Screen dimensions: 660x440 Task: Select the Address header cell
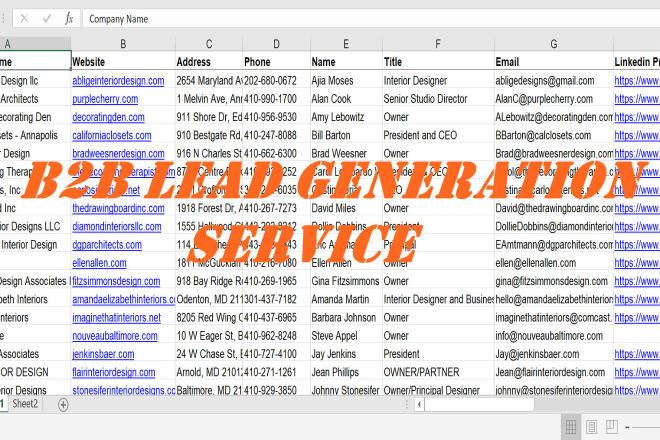click(x=209, y=62)
